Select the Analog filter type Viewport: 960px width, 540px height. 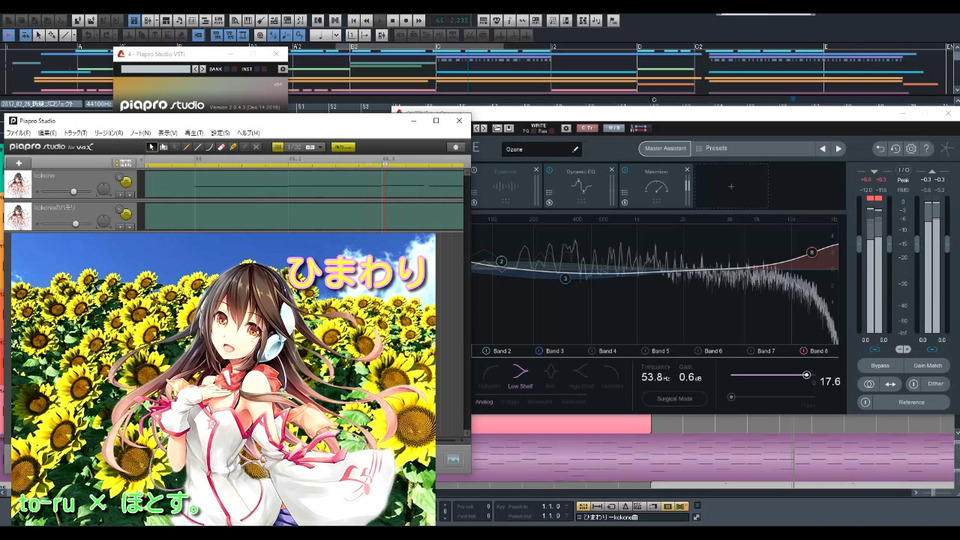click(x=484, y=402)
